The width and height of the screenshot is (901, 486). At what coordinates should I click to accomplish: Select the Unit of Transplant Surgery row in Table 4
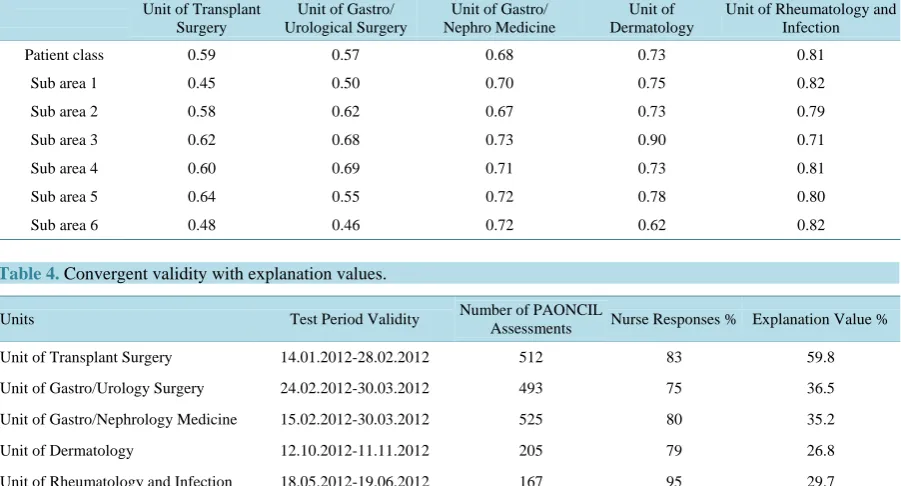click(450, 357)
